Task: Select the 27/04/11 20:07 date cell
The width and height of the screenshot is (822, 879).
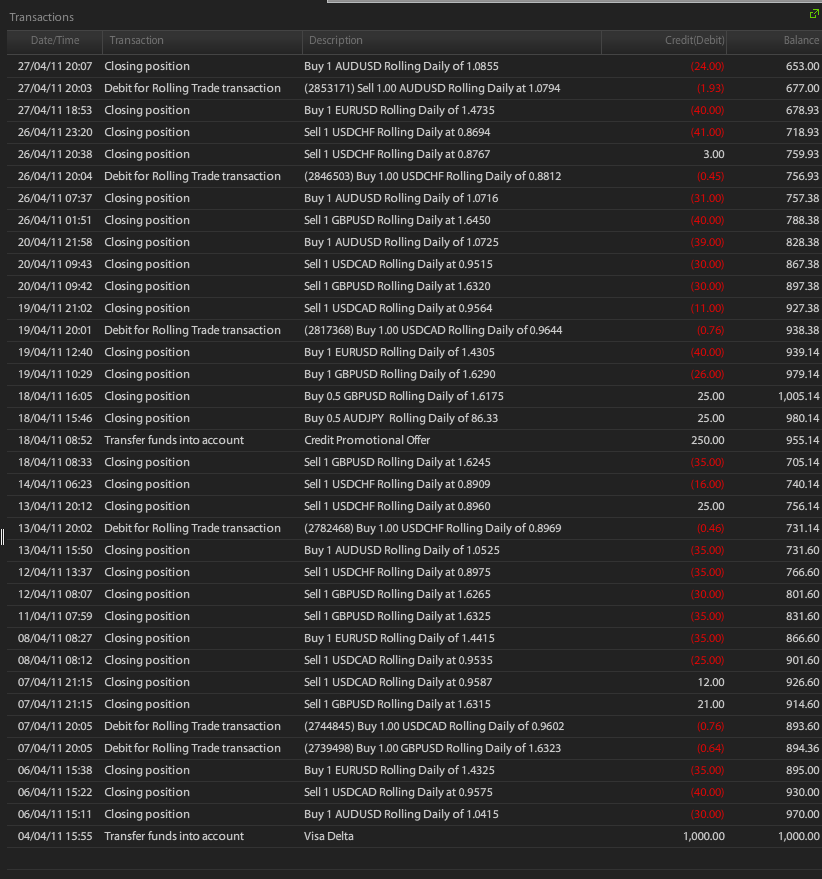Action: 55,66
